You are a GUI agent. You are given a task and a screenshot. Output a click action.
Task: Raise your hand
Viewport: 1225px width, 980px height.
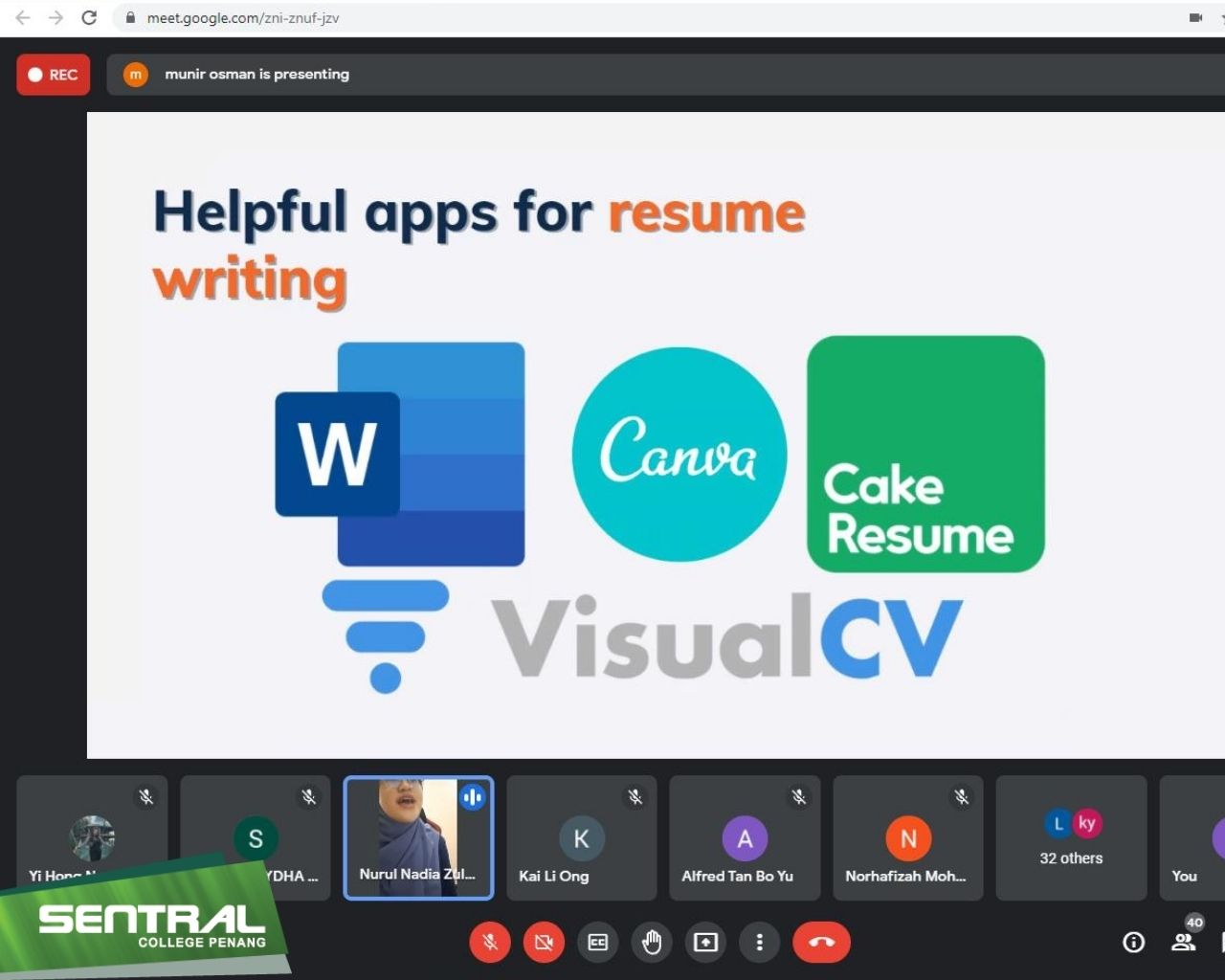pyautogui.click(x=652, y=943)
